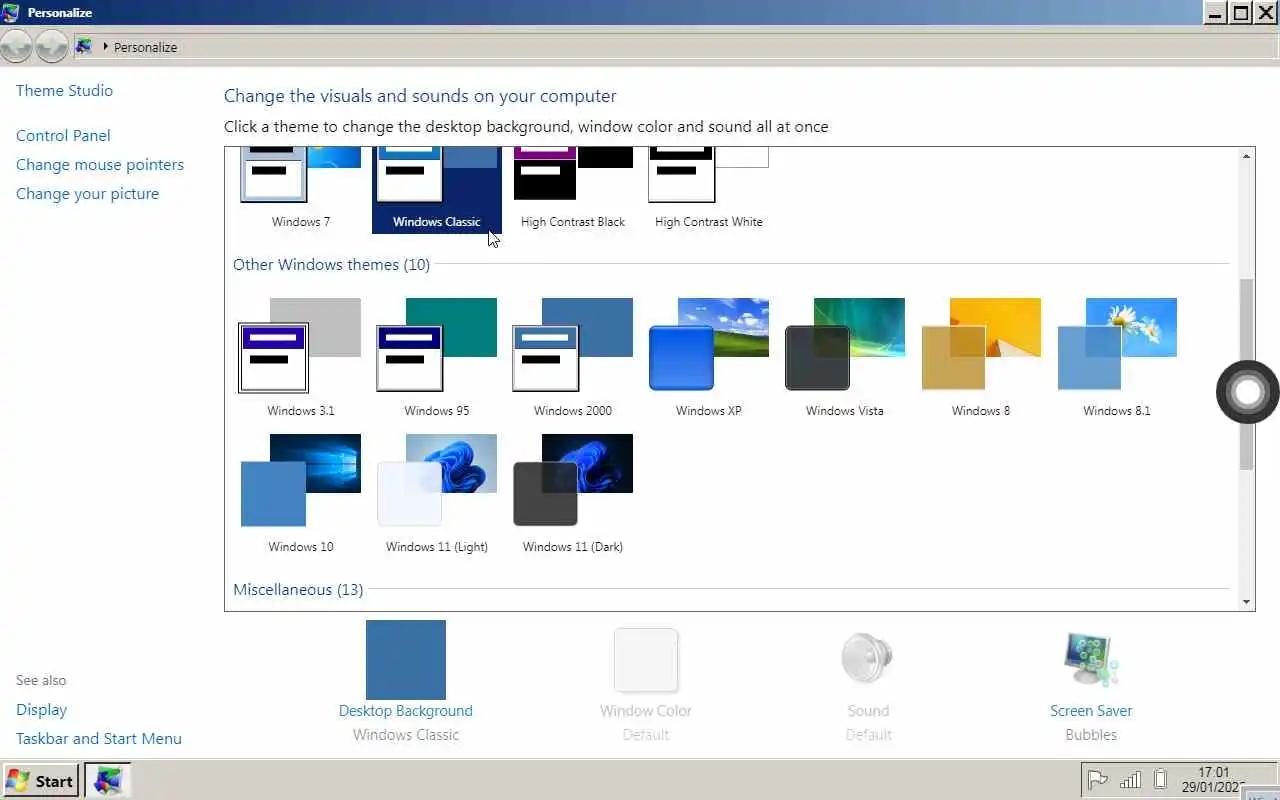
Task: Apply the Windows Vista theme icon
Action: click(845, 345)
